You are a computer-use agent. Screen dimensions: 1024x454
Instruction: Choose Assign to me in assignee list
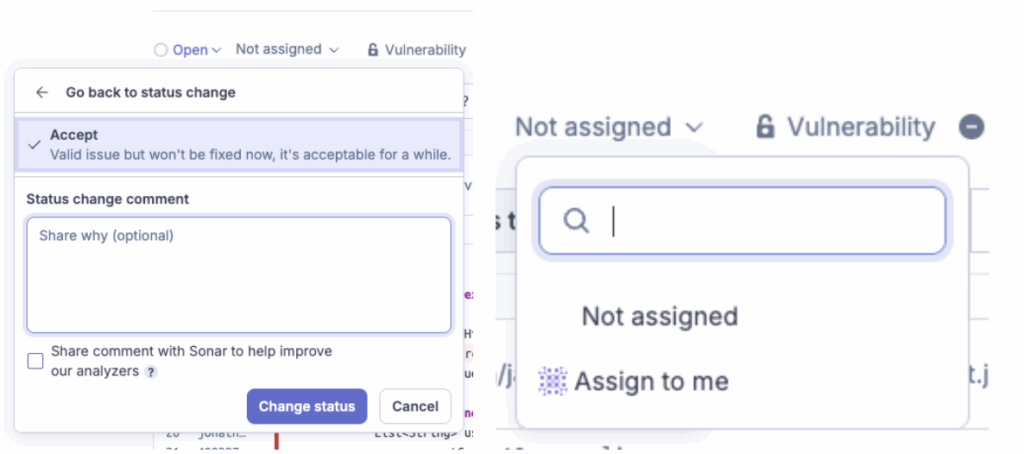651,381
